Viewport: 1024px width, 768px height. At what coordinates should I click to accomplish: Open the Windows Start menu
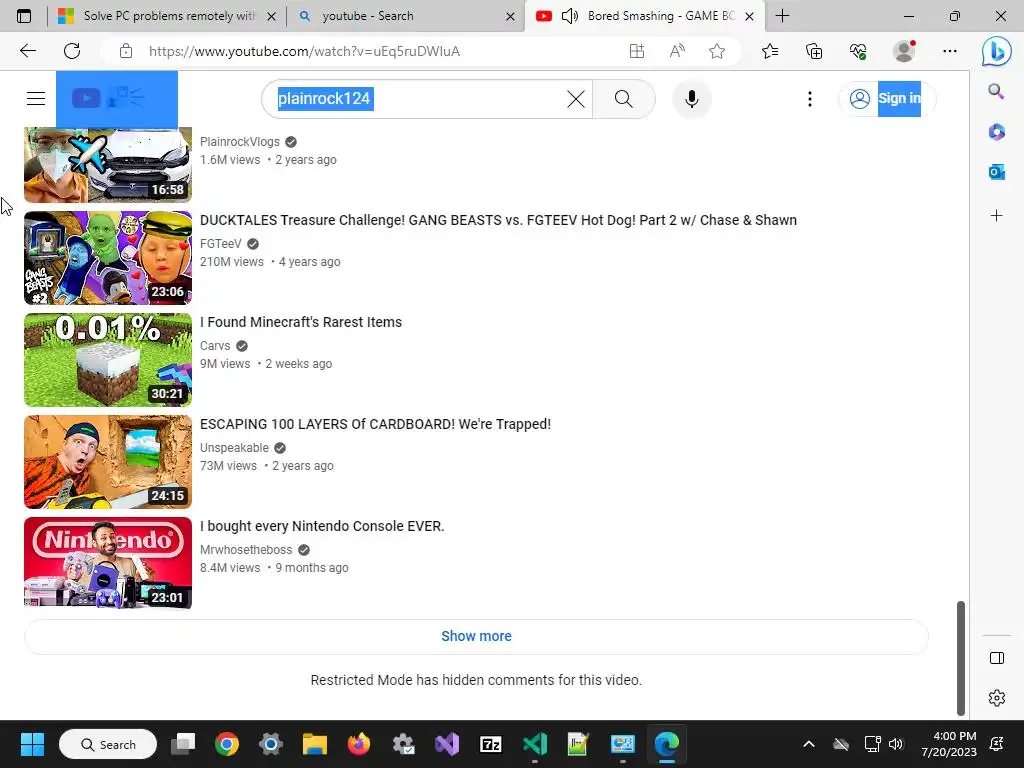click(32, 744)
